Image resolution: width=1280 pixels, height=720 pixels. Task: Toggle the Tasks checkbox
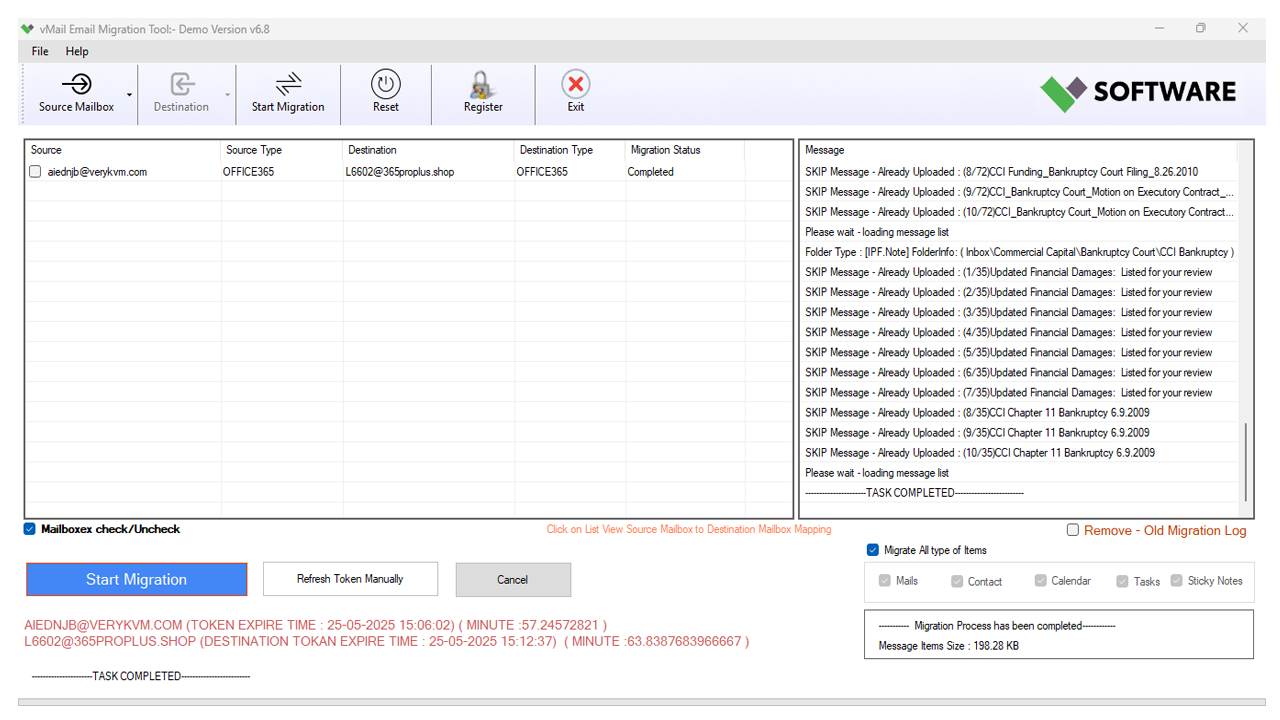click(1122, 581)
